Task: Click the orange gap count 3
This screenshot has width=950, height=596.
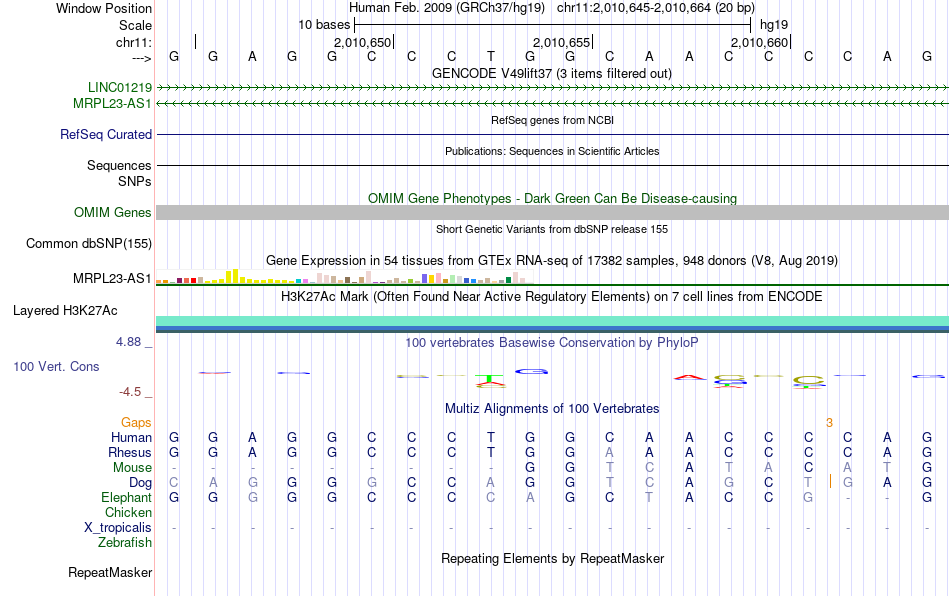Action: coord(829,423)
